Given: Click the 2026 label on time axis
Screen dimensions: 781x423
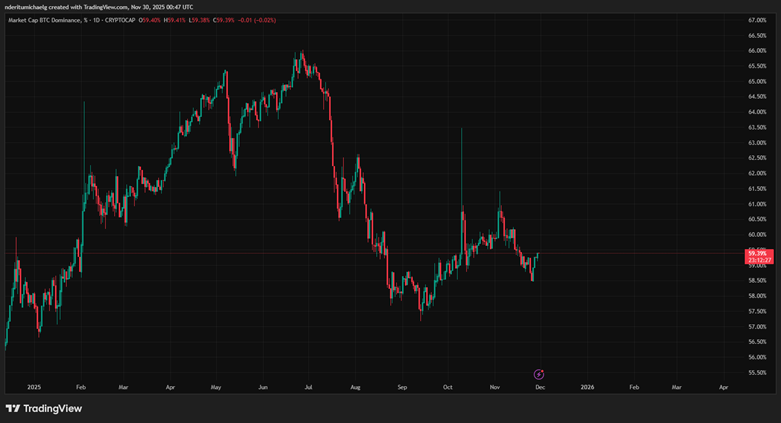Looking at the screenshot, I should [x=587, y=386].
